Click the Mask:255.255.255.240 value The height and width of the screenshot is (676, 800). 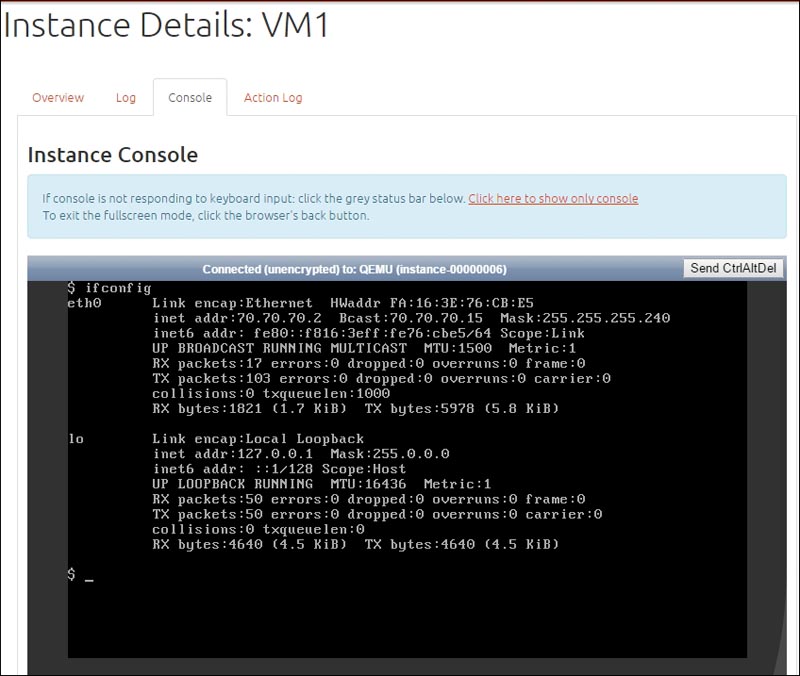click(585, 318)
